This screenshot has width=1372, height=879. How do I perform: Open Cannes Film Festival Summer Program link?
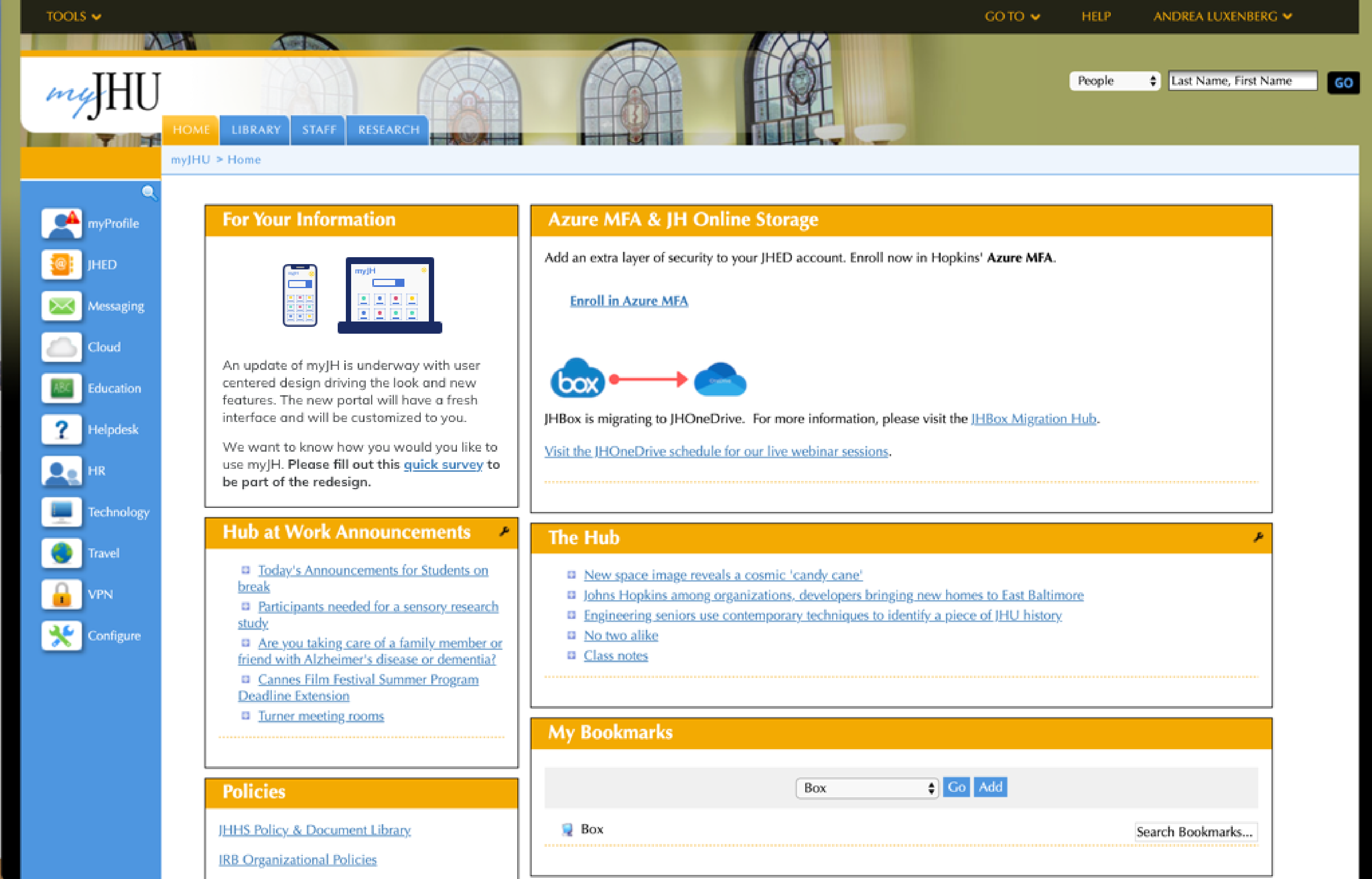pyautogui.click(x=358, y=687)
